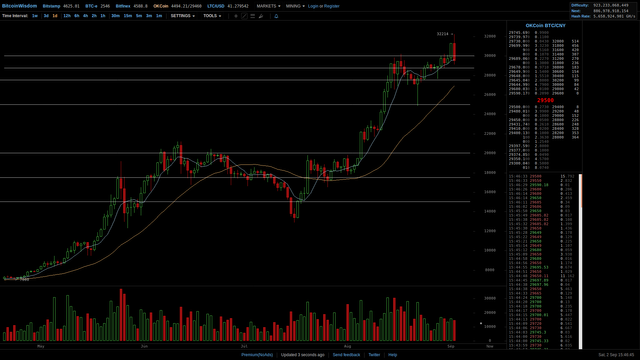Viewport: 640px width, 360px height.
Task: Open the wrench settings icon
Action: 261,16
